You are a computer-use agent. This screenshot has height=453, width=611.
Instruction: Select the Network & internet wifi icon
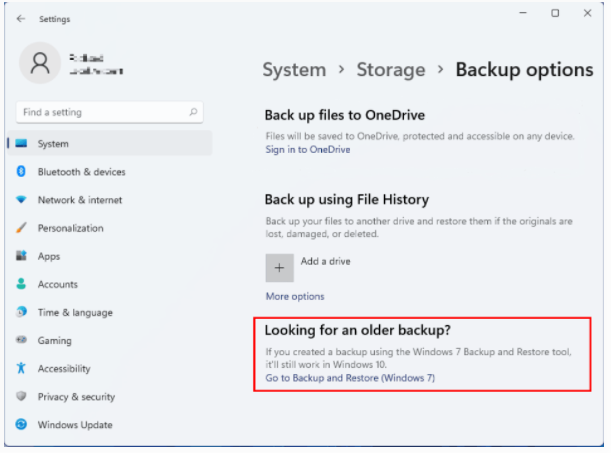[21, 200]
